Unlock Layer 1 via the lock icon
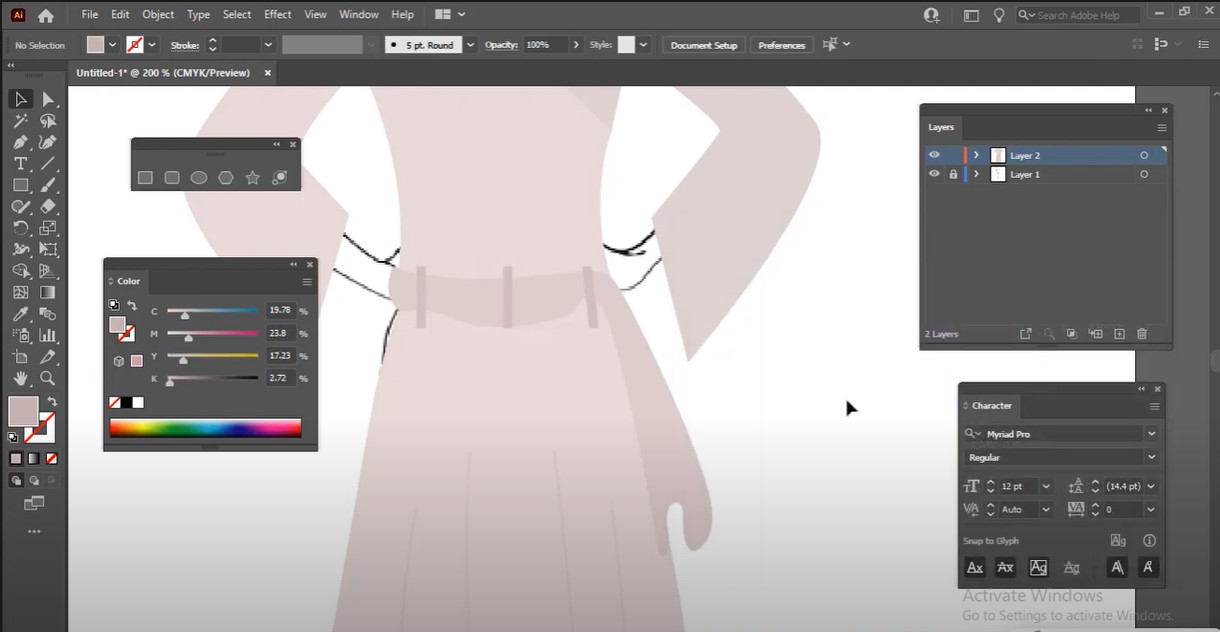This screenshot has width=1220, height=632. [952, 174]
